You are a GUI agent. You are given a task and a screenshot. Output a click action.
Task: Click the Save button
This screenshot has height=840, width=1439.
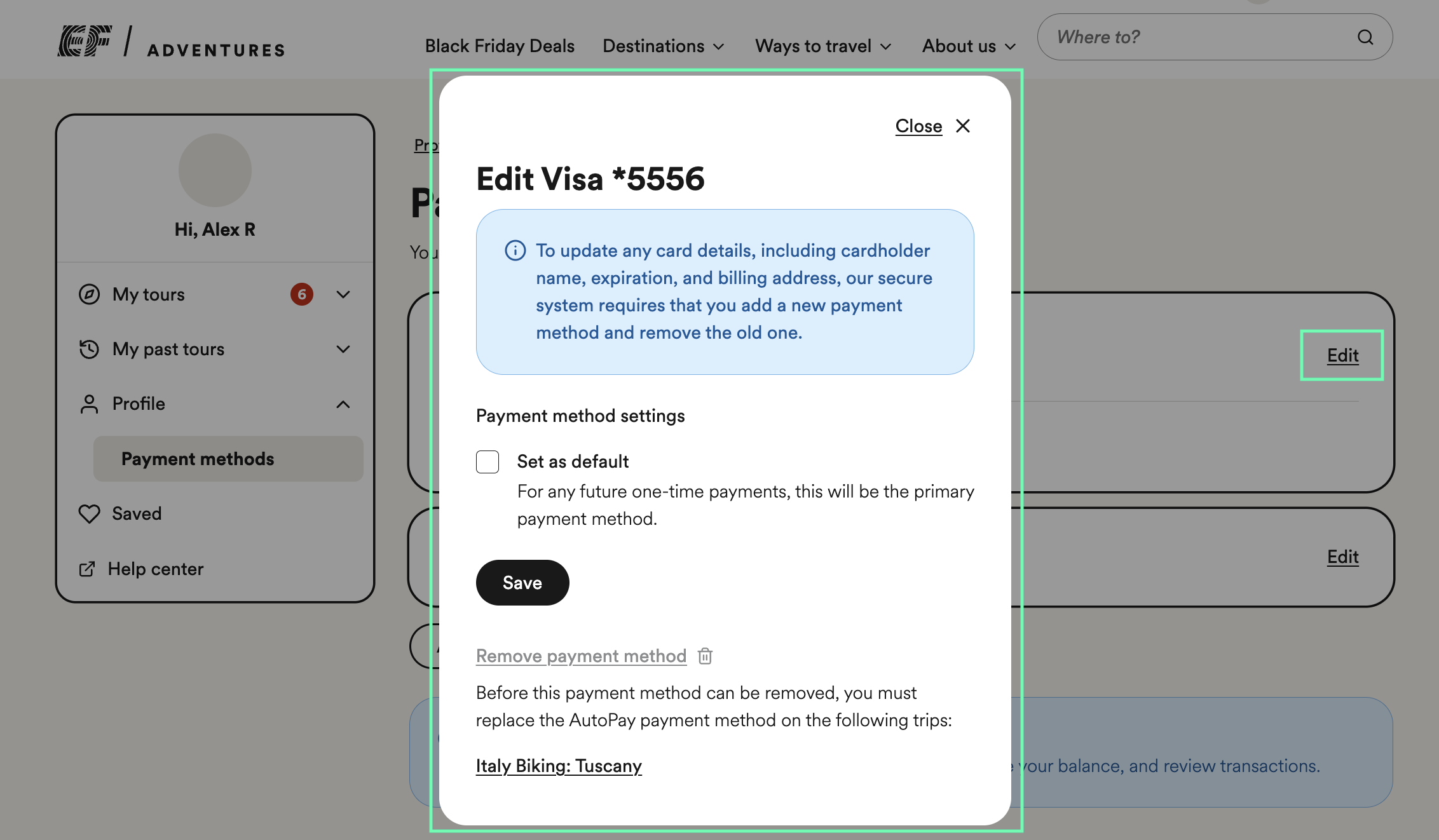click(x=522, y=583)
